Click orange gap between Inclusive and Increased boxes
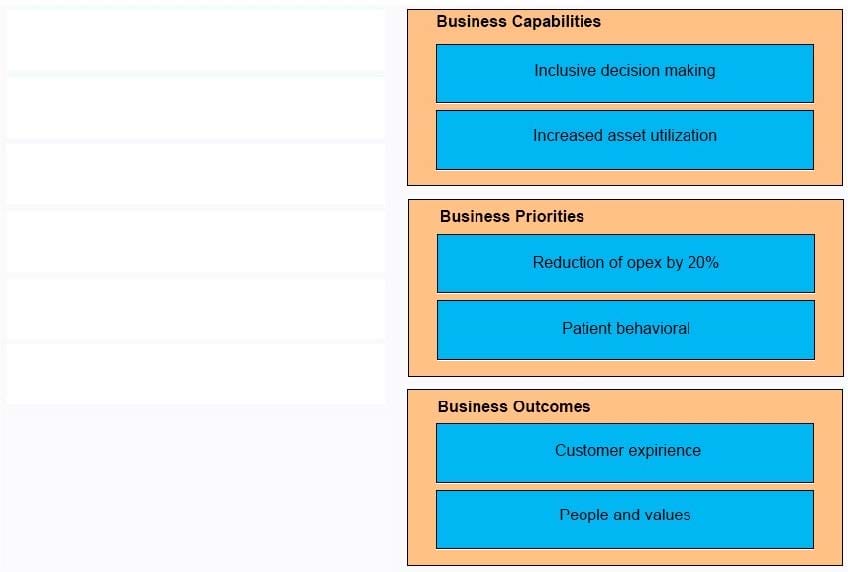 pos(625,107)
